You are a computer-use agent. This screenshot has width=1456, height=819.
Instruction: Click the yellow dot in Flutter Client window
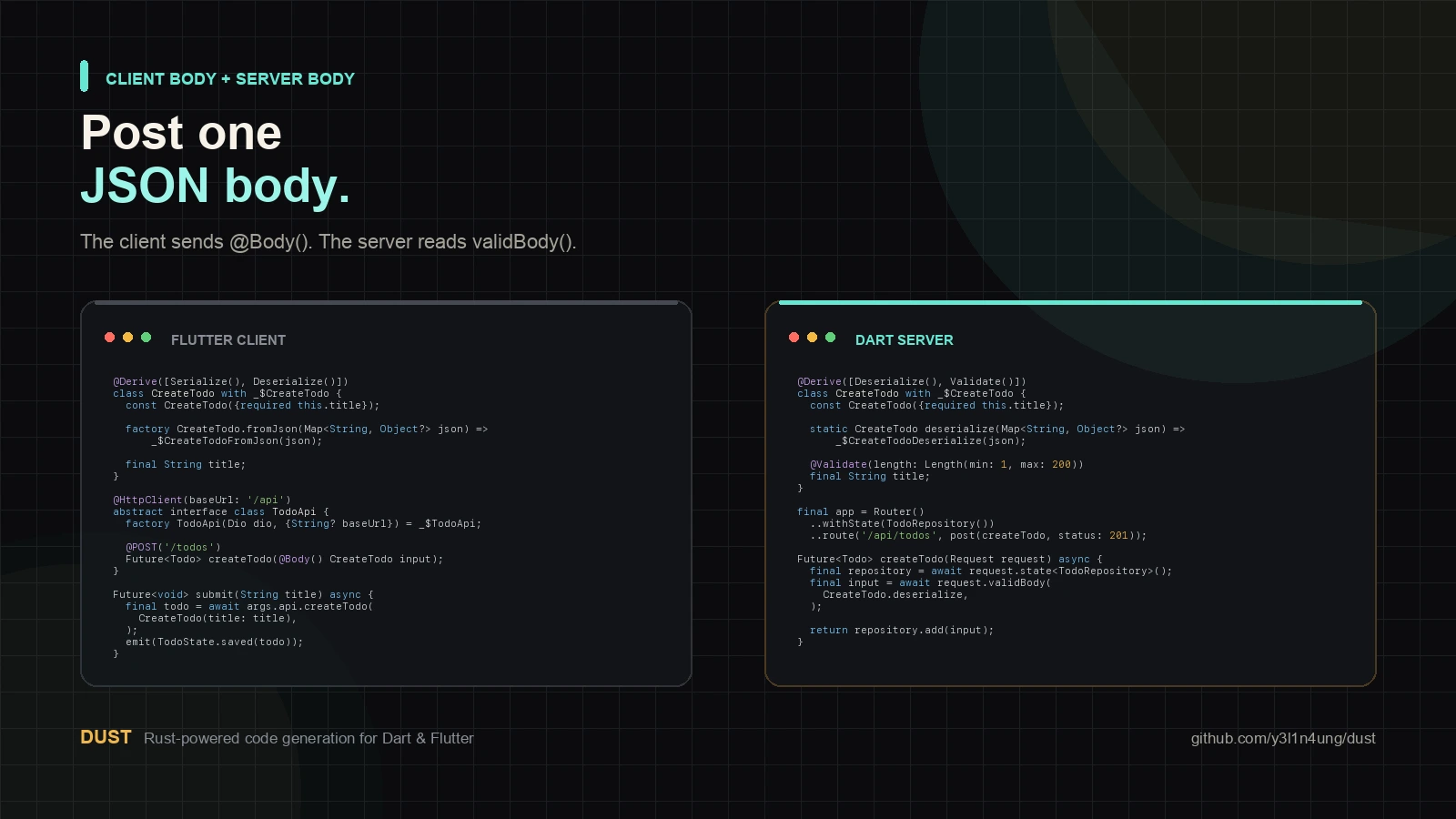(x=127, y=338)
